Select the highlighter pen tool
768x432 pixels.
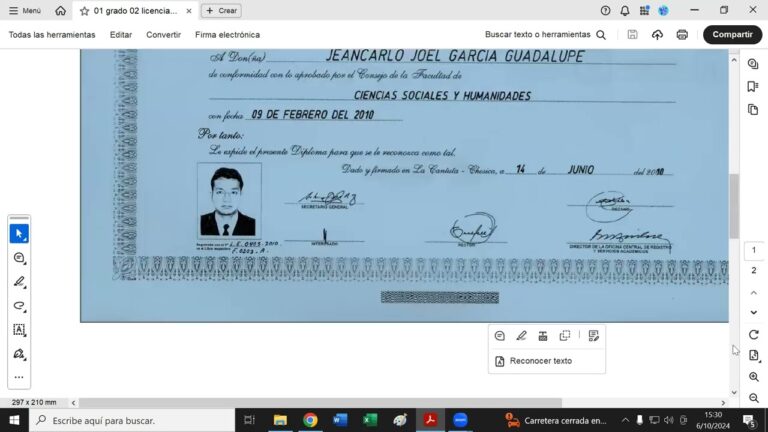click(19, 282)
